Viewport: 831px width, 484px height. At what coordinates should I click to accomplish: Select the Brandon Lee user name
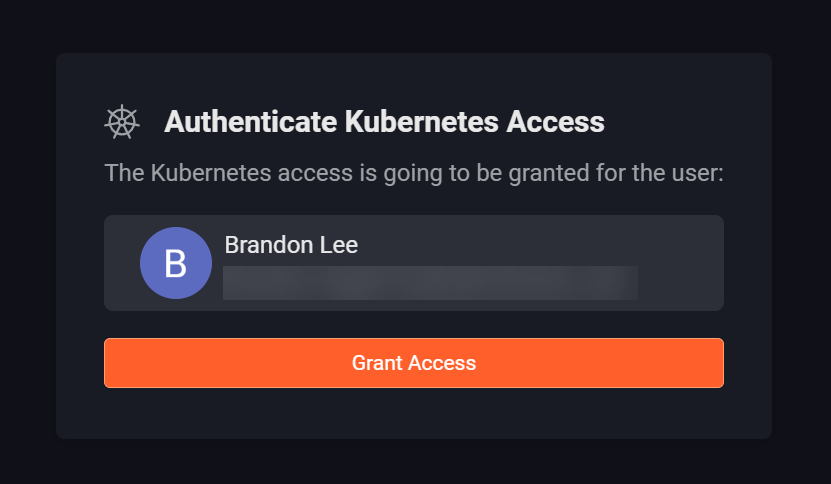pos(291,245)
